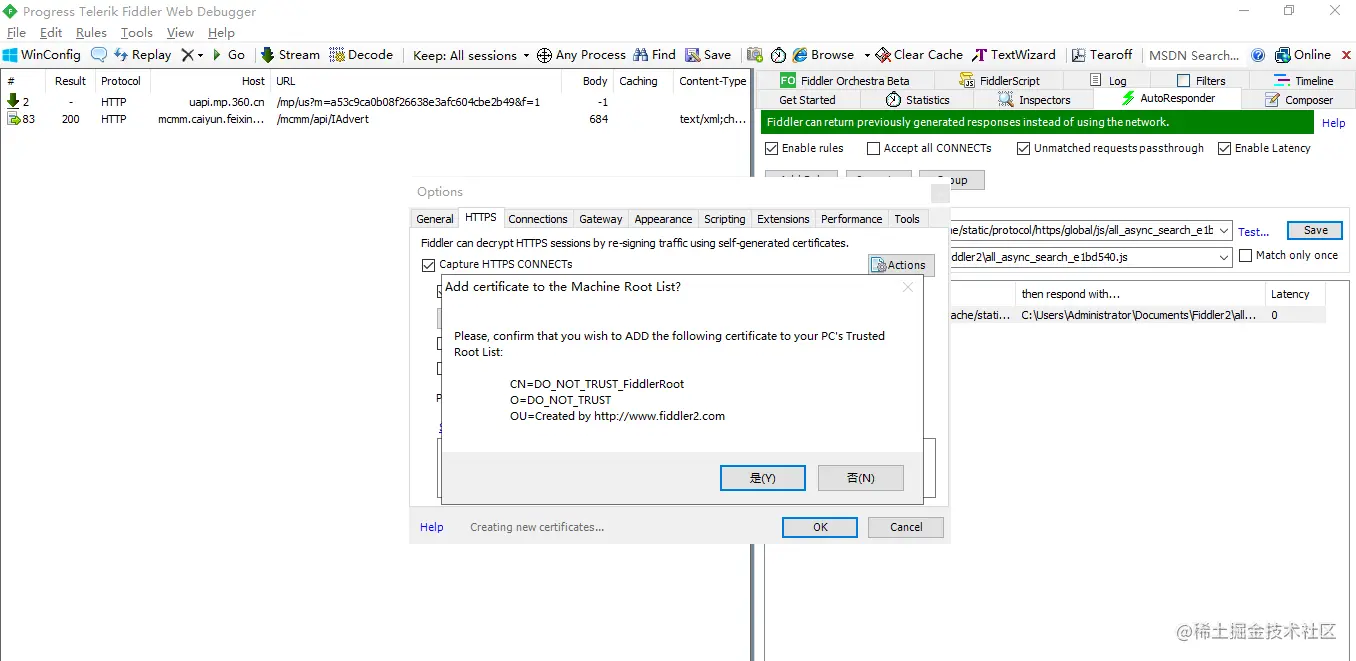Confirm certificate with 是(Y) button
The width and height of the screenshot is (1356, 661).
point(763,478)
